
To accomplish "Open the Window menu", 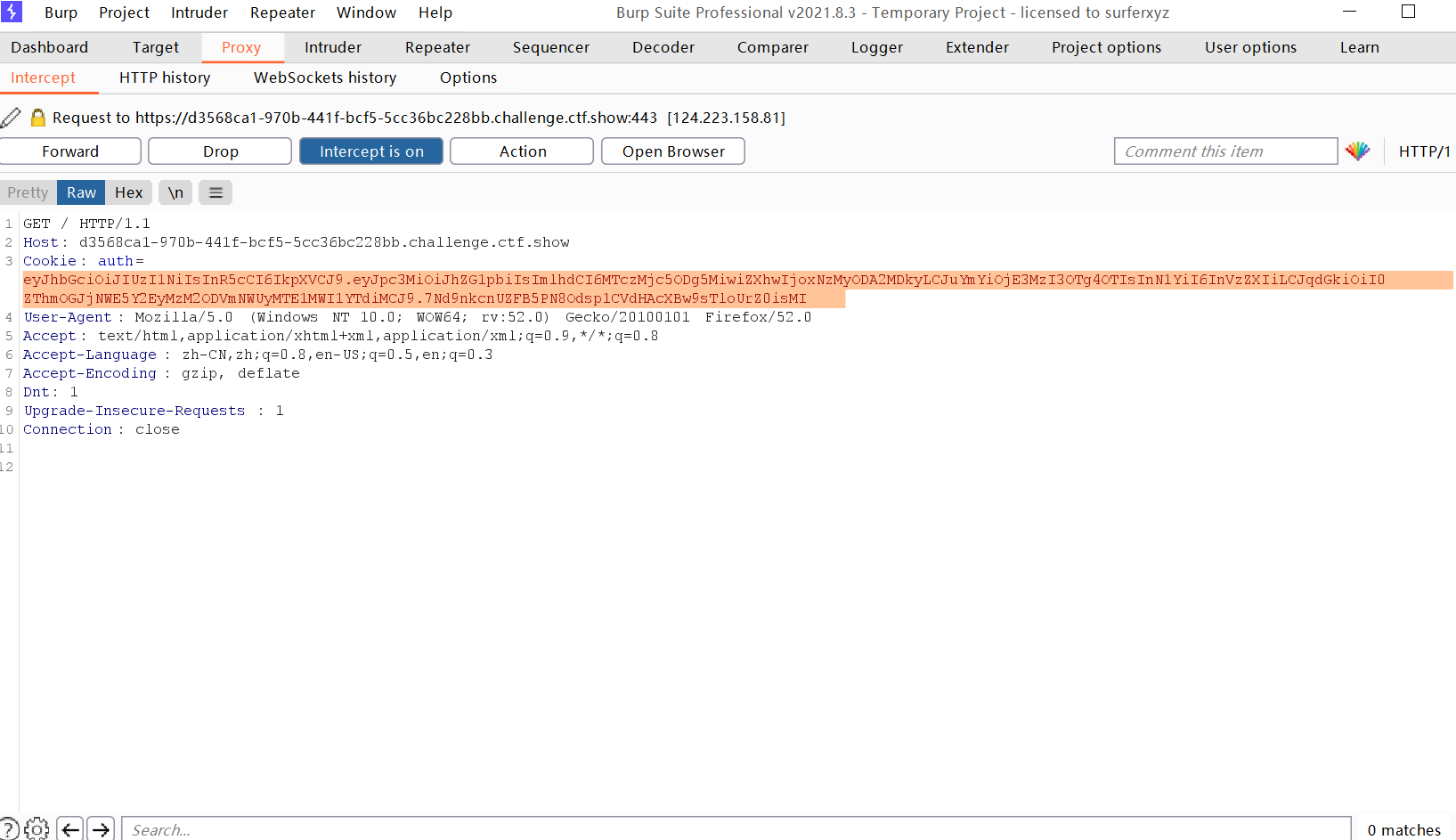I will [366, 12].
